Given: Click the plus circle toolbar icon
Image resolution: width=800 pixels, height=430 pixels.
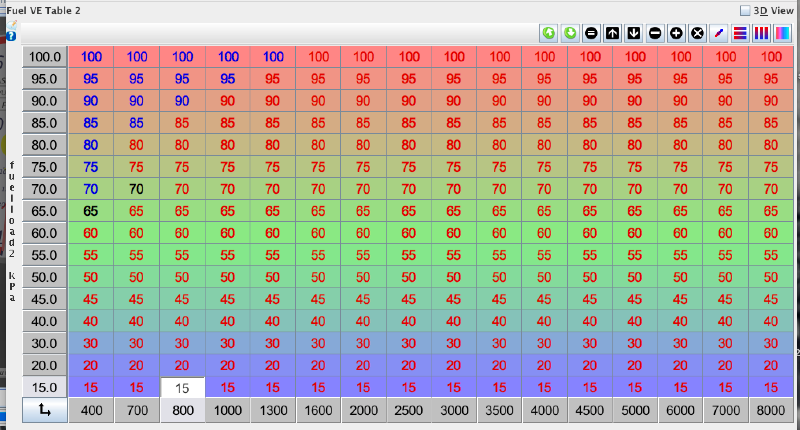Looking at the screenshot, I should 676,33.
